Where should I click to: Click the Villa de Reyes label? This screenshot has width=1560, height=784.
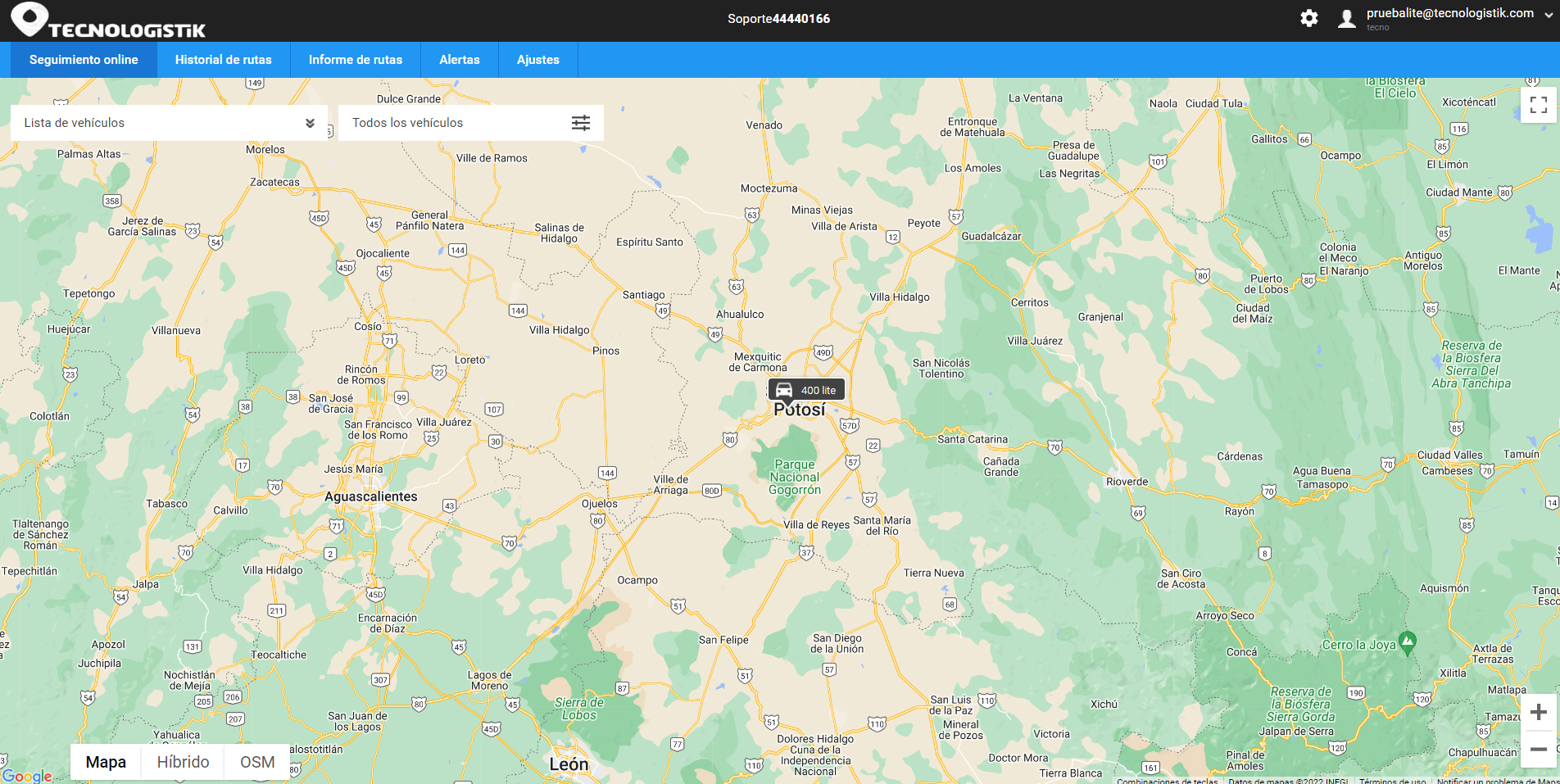click(816, 525)
